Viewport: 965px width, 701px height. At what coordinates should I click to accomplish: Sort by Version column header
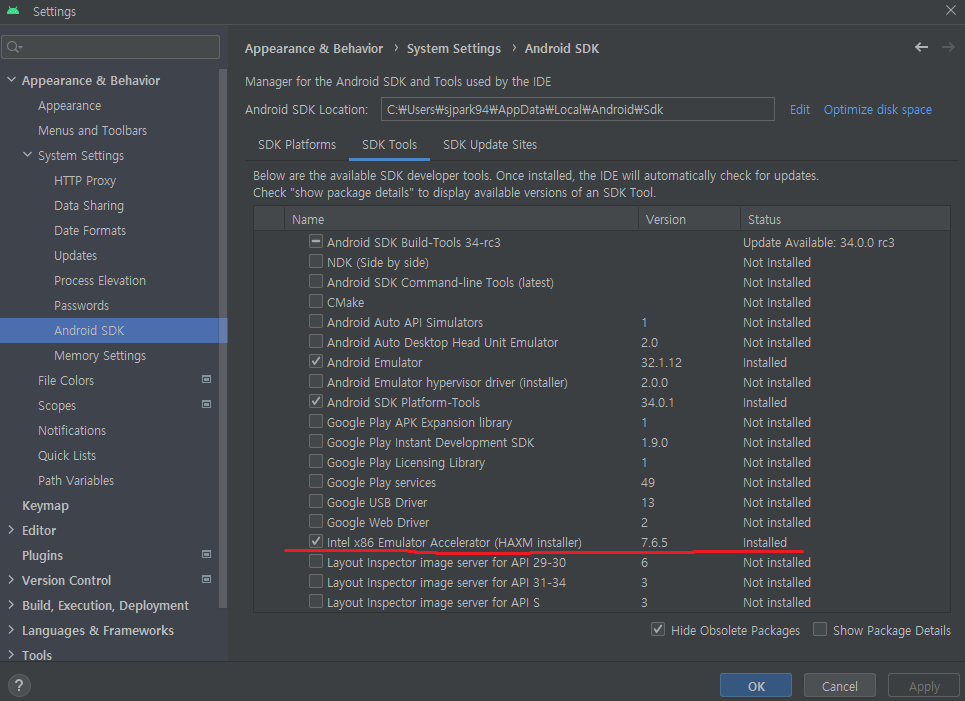click(x=689, y=219)
